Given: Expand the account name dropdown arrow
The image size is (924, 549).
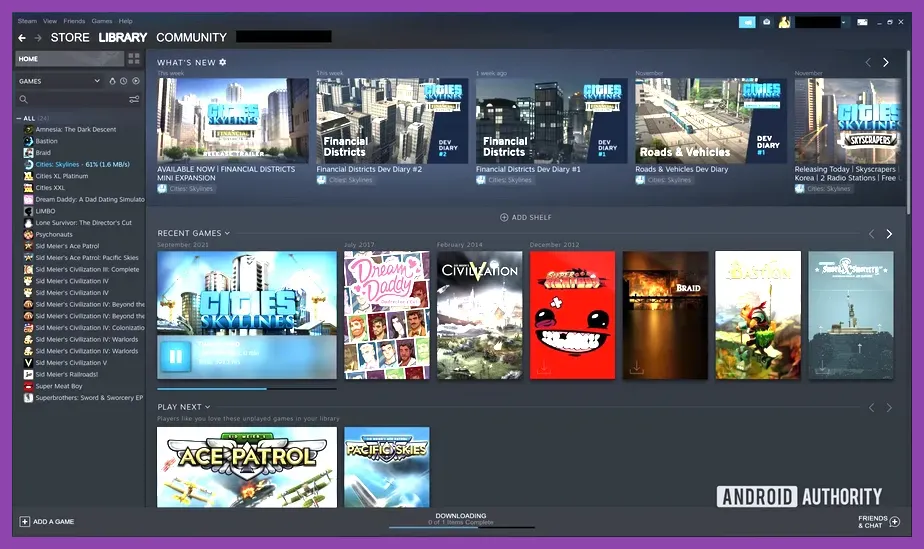Looking at the screenshot, I should 844,22.
